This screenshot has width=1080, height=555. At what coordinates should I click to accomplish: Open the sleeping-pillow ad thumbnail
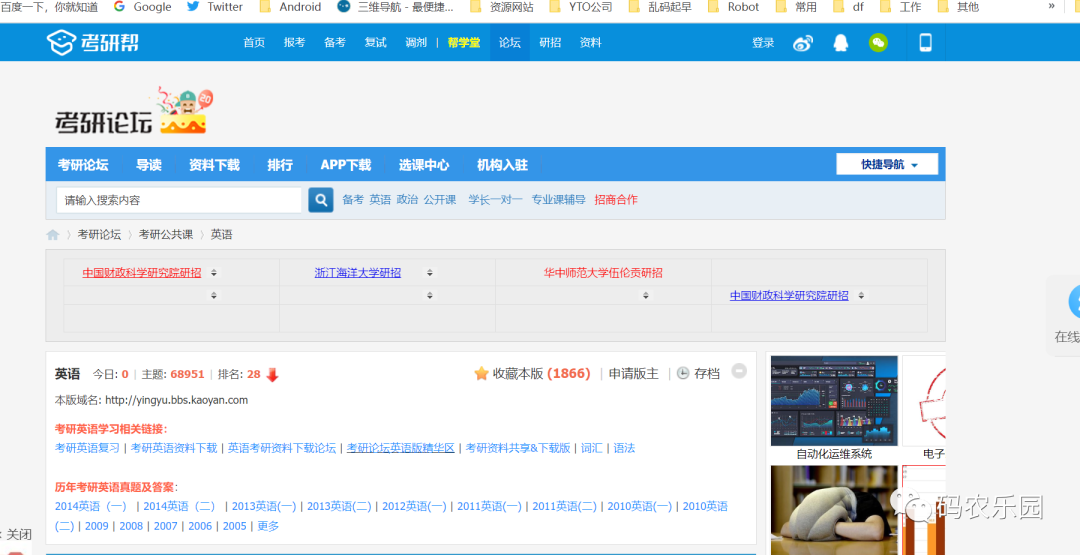834,510
